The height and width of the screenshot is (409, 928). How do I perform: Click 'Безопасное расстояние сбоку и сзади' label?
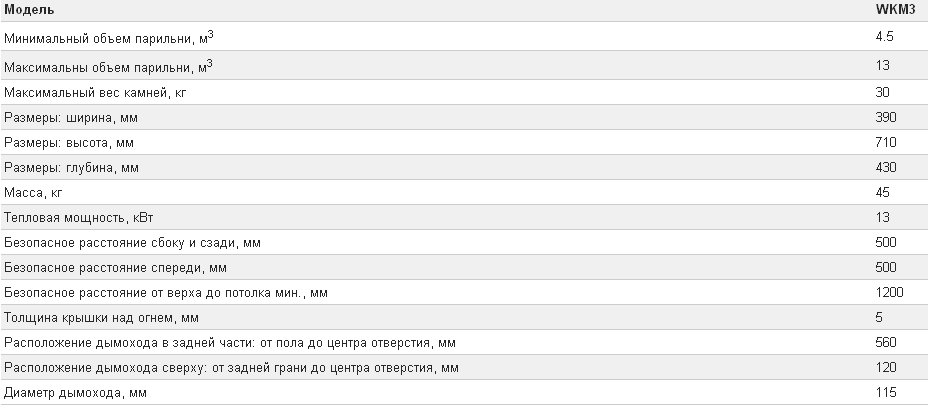click(x=133, y=243)
